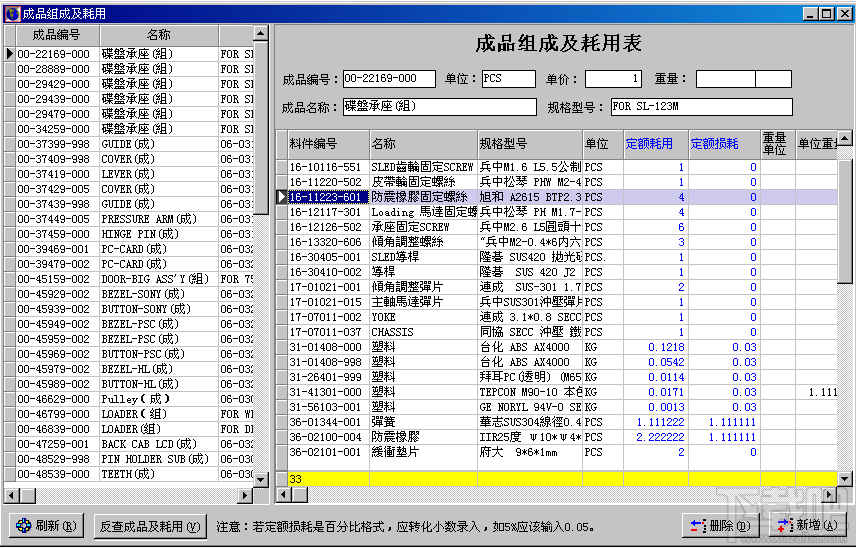The height and width of the screenshot is (548, 856).
Task: Click the left list's horizontal scroll left arrow
Action: click(11, 496)
